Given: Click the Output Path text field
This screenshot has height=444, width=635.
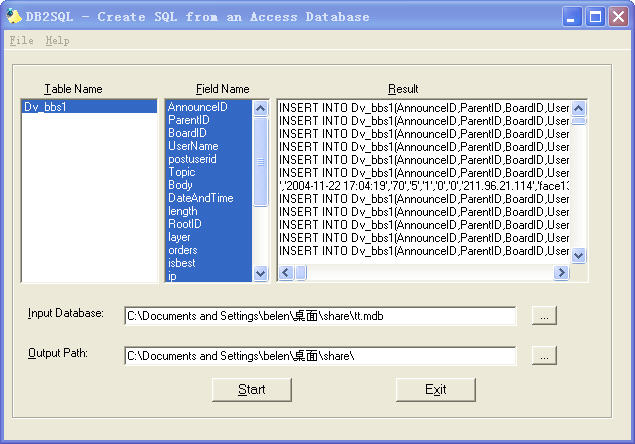Looking at the screenshot, I should click(320, 356).
